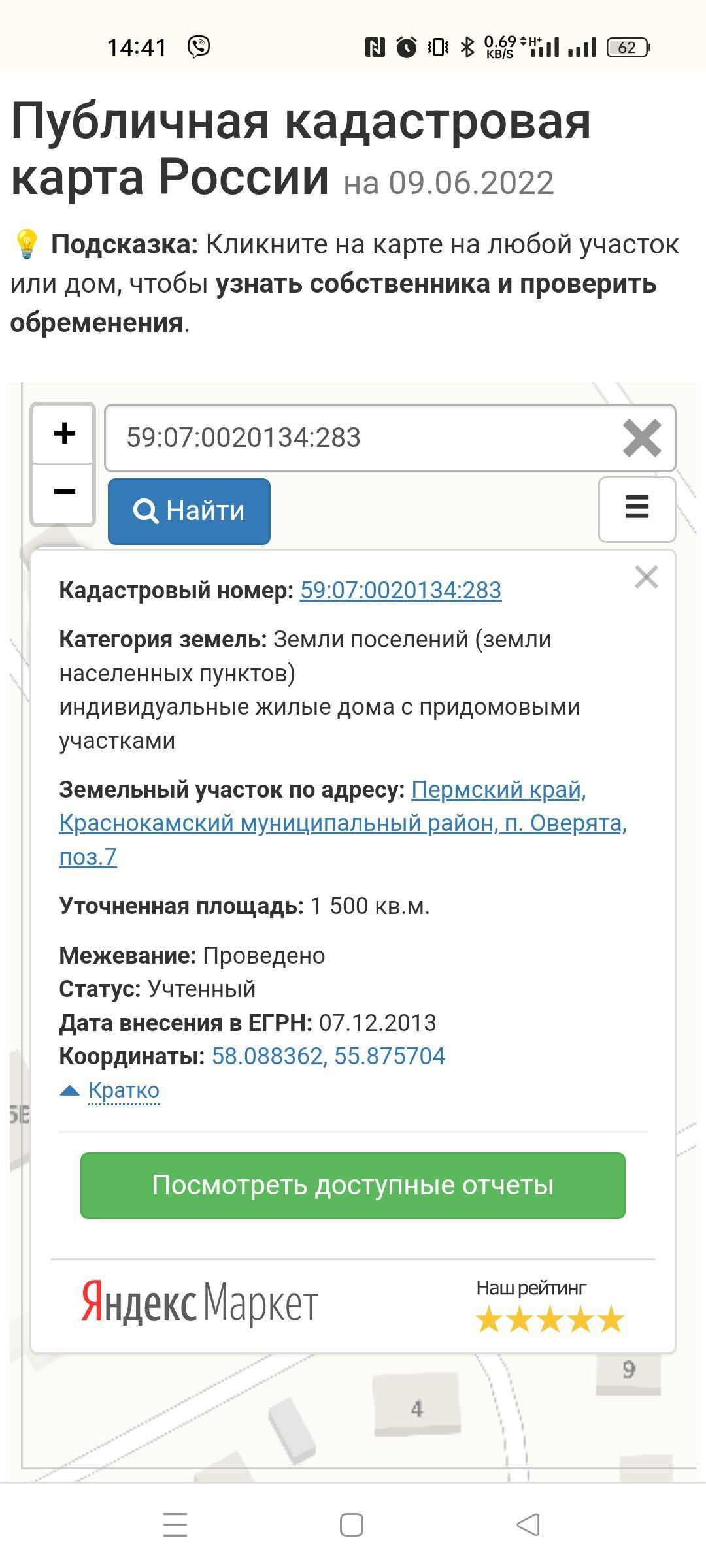
Task: Click the Найти search button
Action: (x=189, y=511)
